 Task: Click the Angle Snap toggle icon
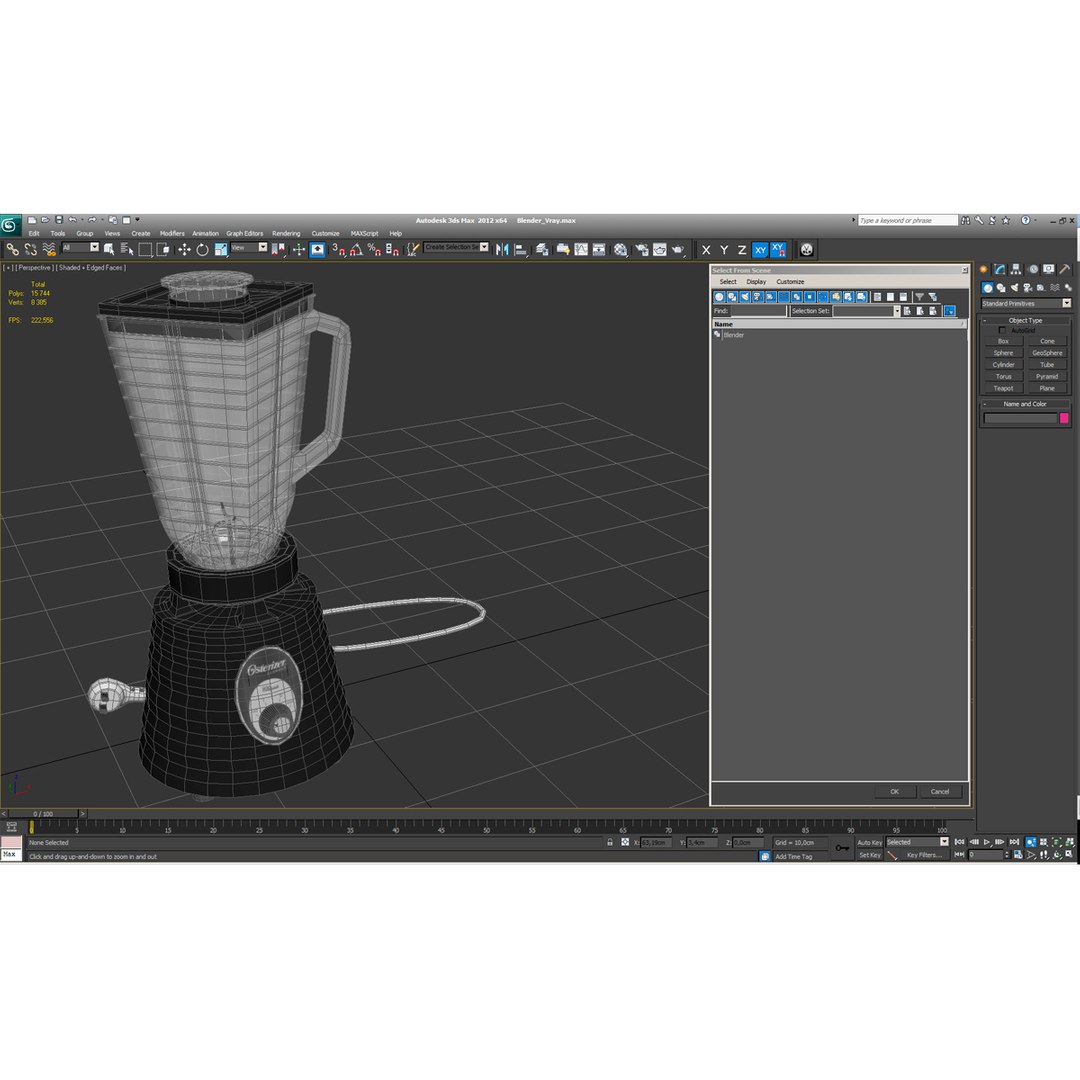356,249
